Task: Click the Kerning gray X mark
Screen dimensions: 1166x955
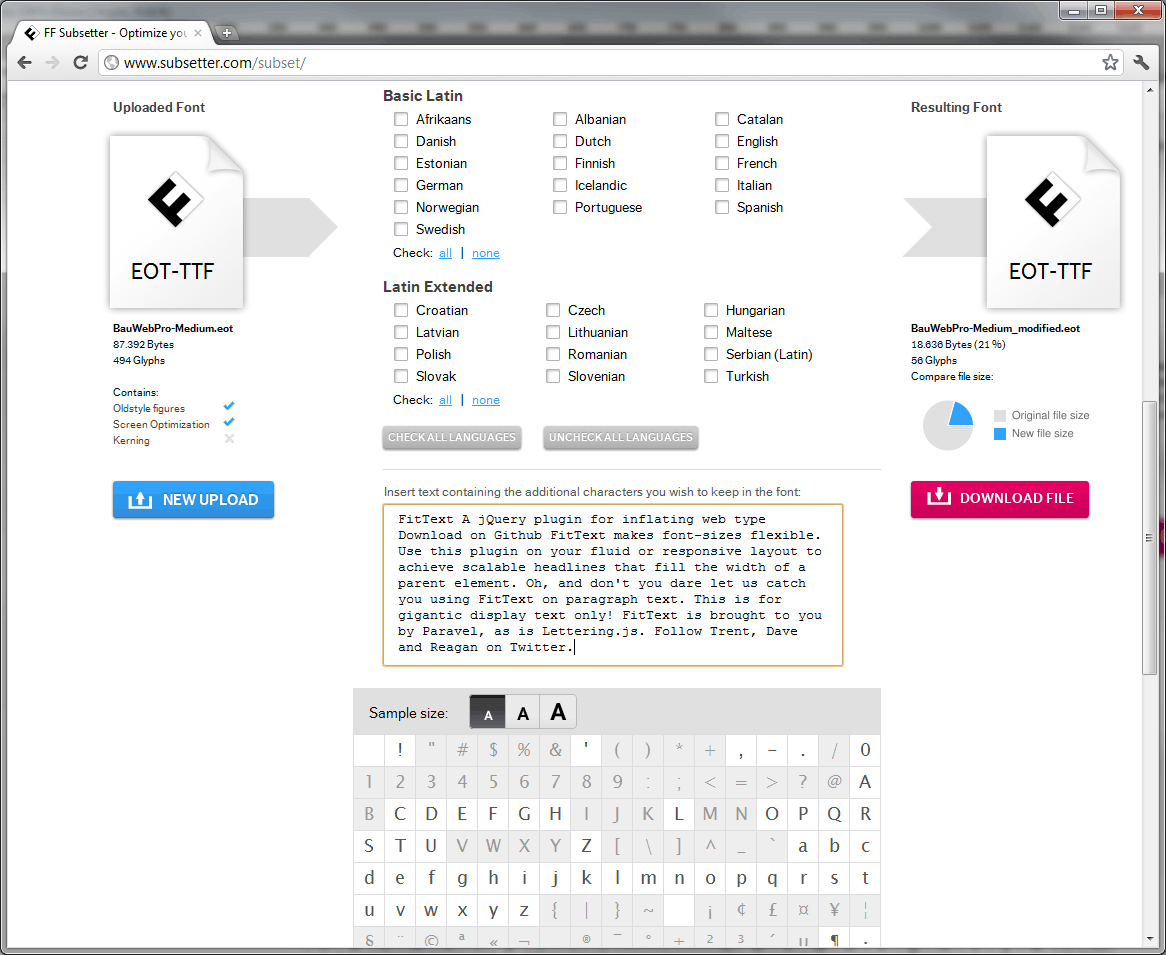Action: pos(229,439)
